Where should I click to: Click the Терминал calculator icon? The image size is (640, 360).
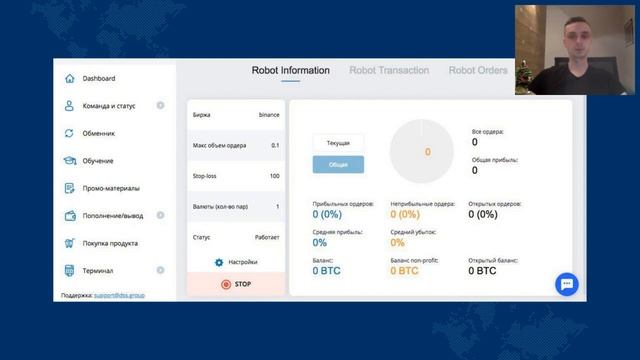coord(69,271)
